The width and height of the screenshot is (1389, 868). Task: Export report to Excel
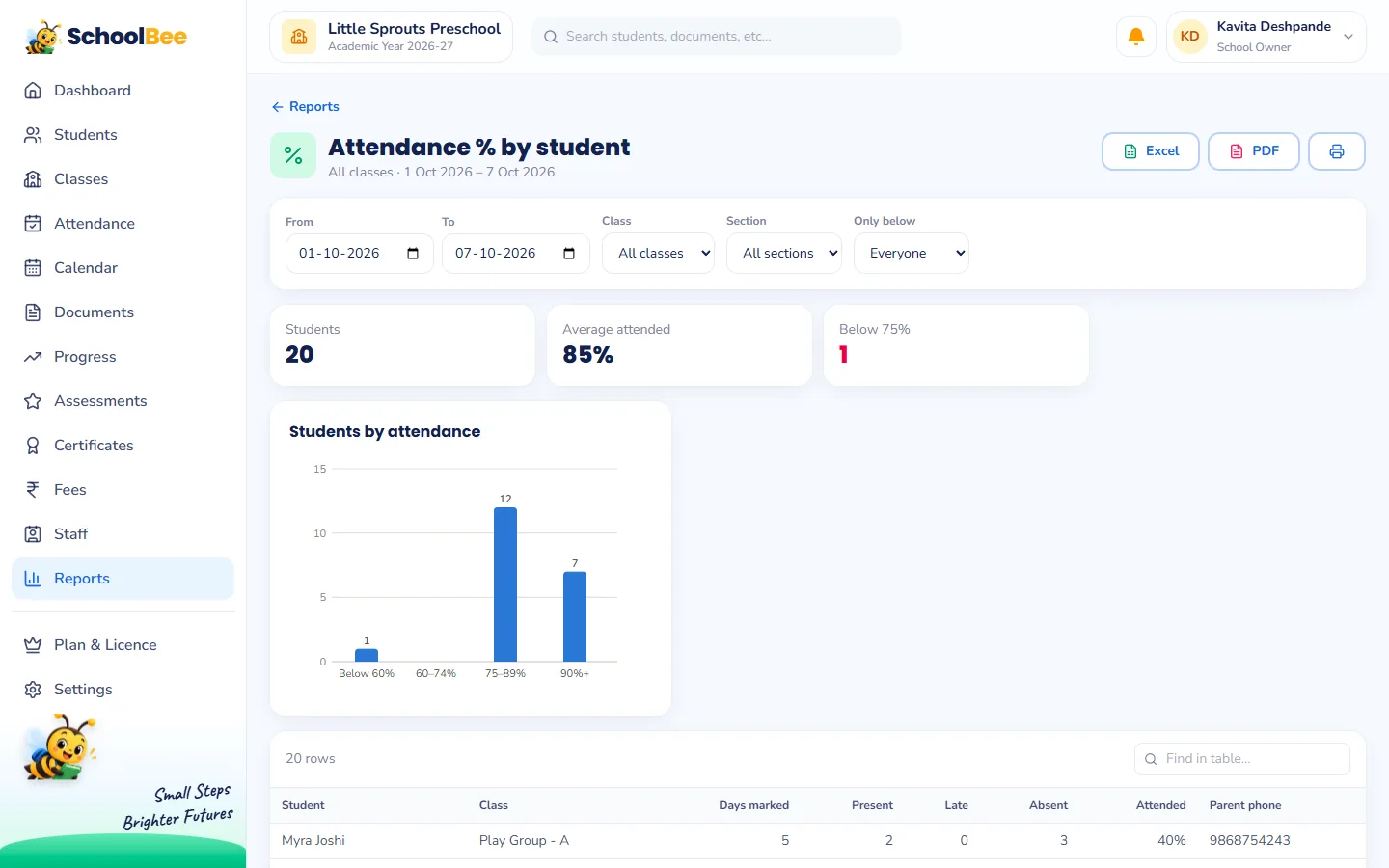click(1151, 151)
